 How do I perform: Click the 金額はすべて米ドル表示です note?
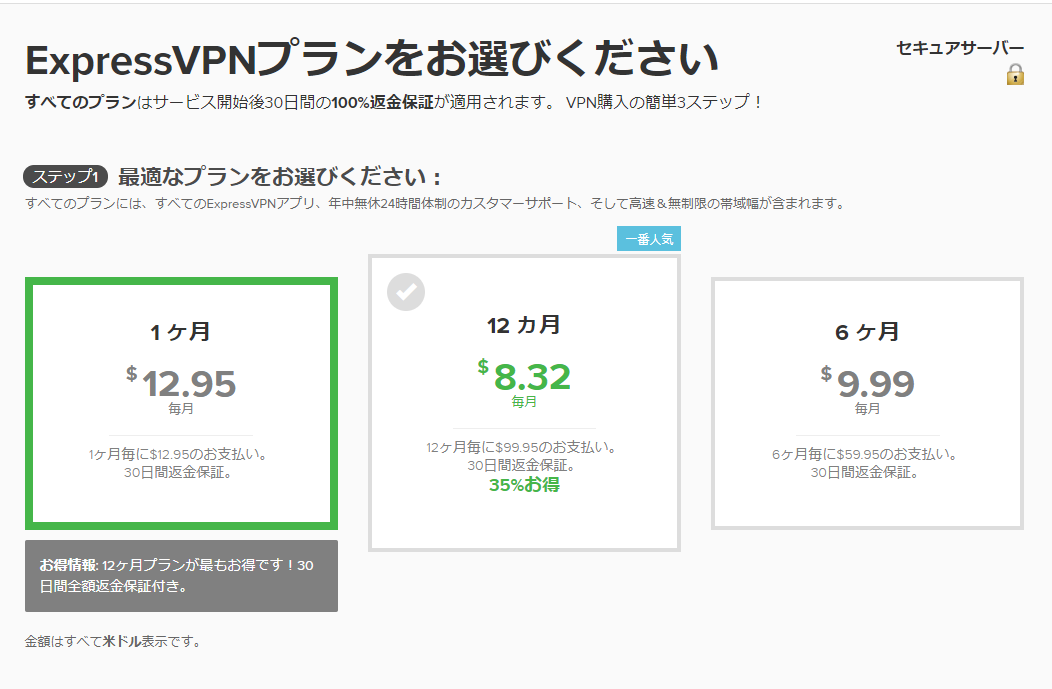pos(113,641)
